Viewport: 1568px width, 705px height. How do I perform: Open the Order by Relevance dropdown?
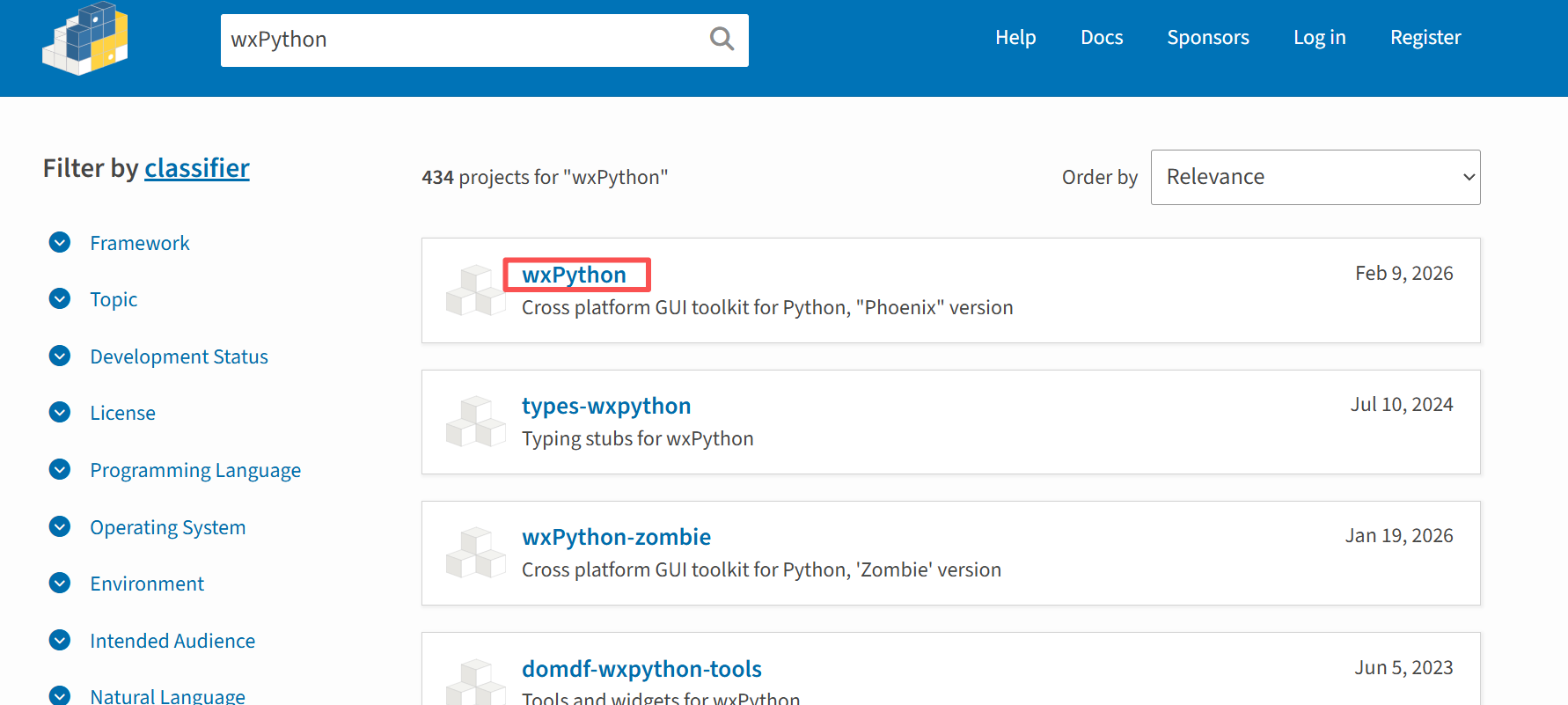point(1315,177)
